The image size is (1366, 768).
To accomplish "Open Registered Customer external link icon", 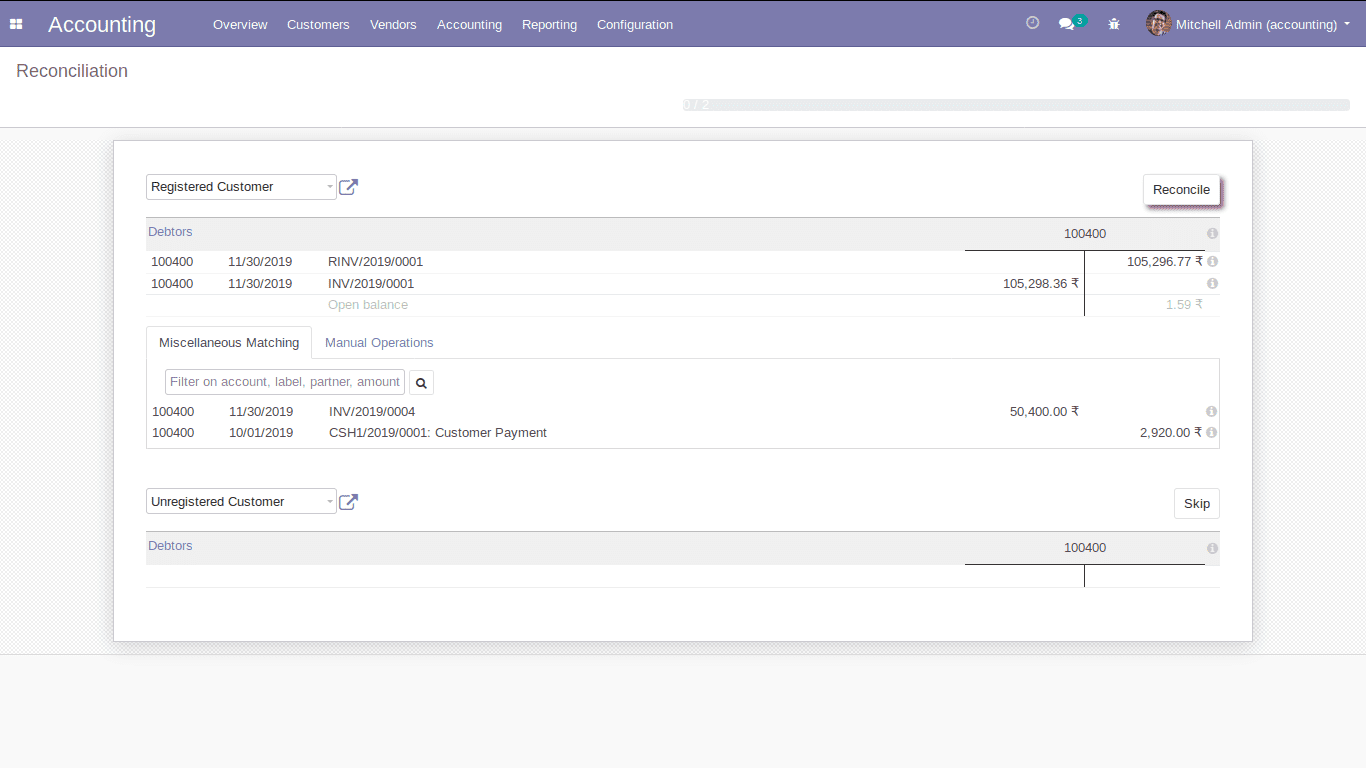I will (348, 187).
